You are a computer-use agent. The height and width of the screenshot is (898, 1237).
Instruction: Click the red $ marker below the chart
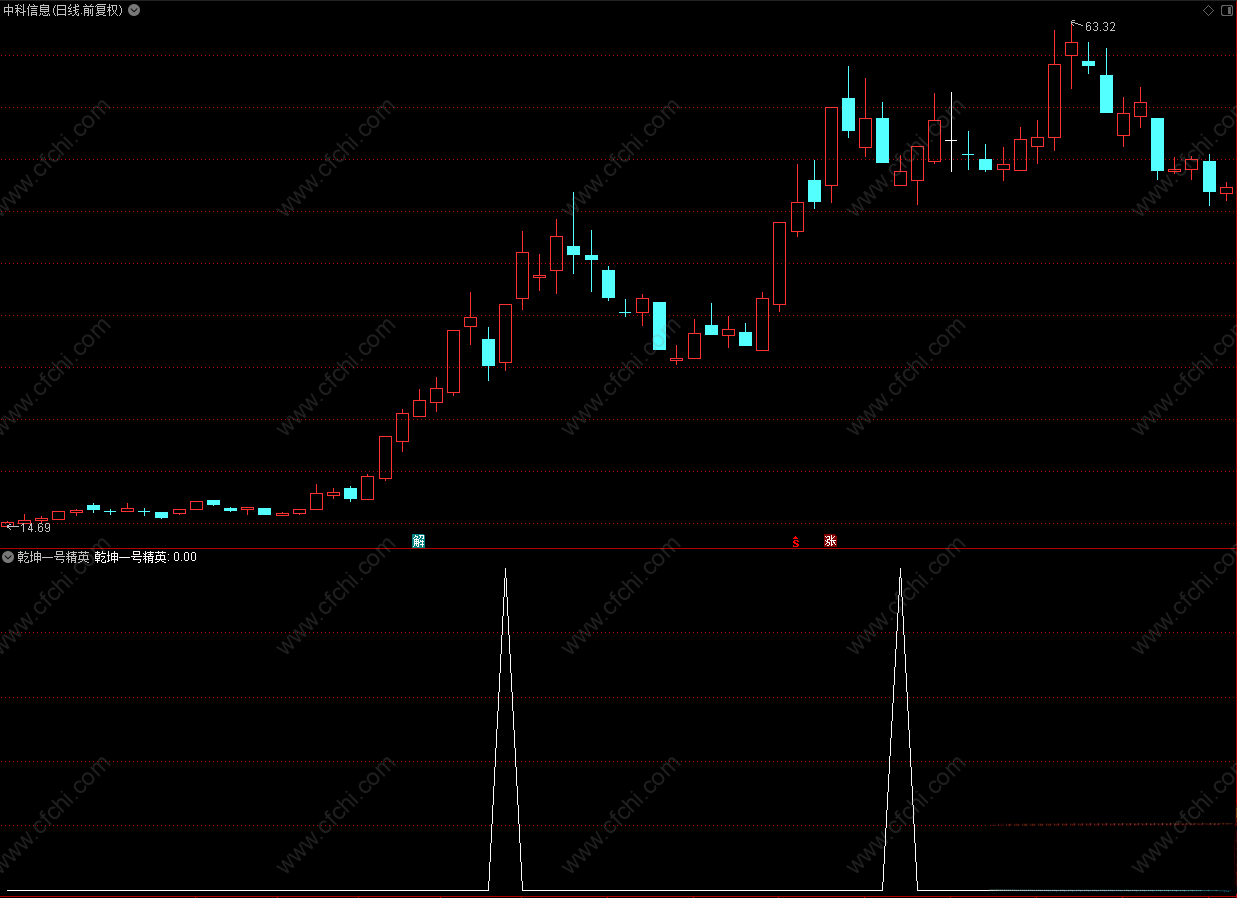(796, 542)
